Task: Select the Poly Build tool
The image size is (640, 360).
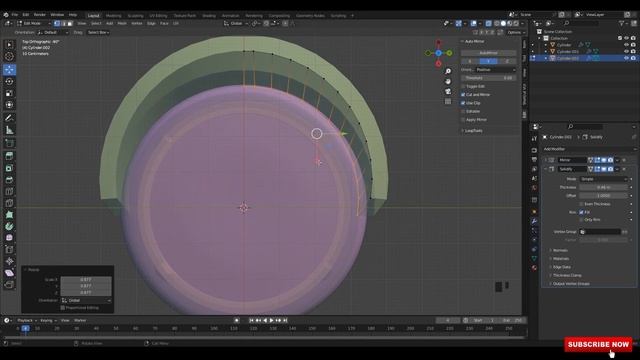Action: coord(9,215)
